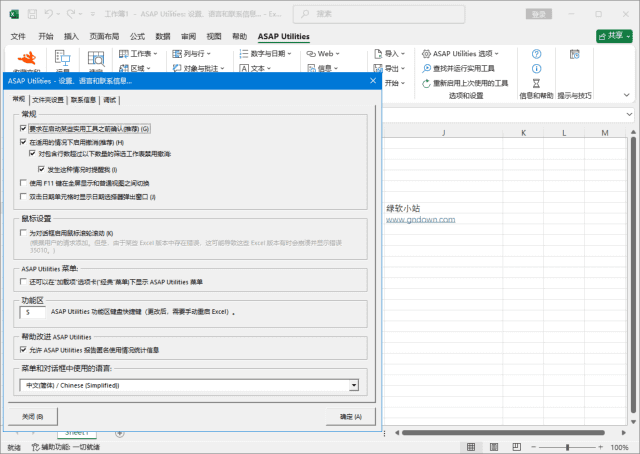Click the Excel app icon in title bar
This screenshot has height=454, width=640.
pyautogui.click(x=14, y=14)
